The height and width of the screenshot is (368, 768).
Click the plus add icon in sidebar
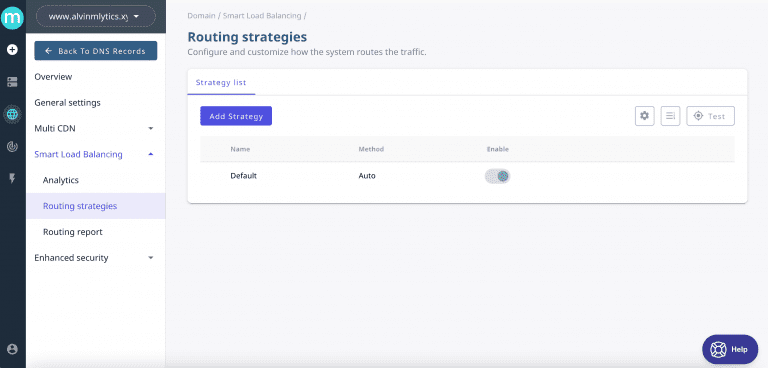pyautogui.click(x=12, y=49)
